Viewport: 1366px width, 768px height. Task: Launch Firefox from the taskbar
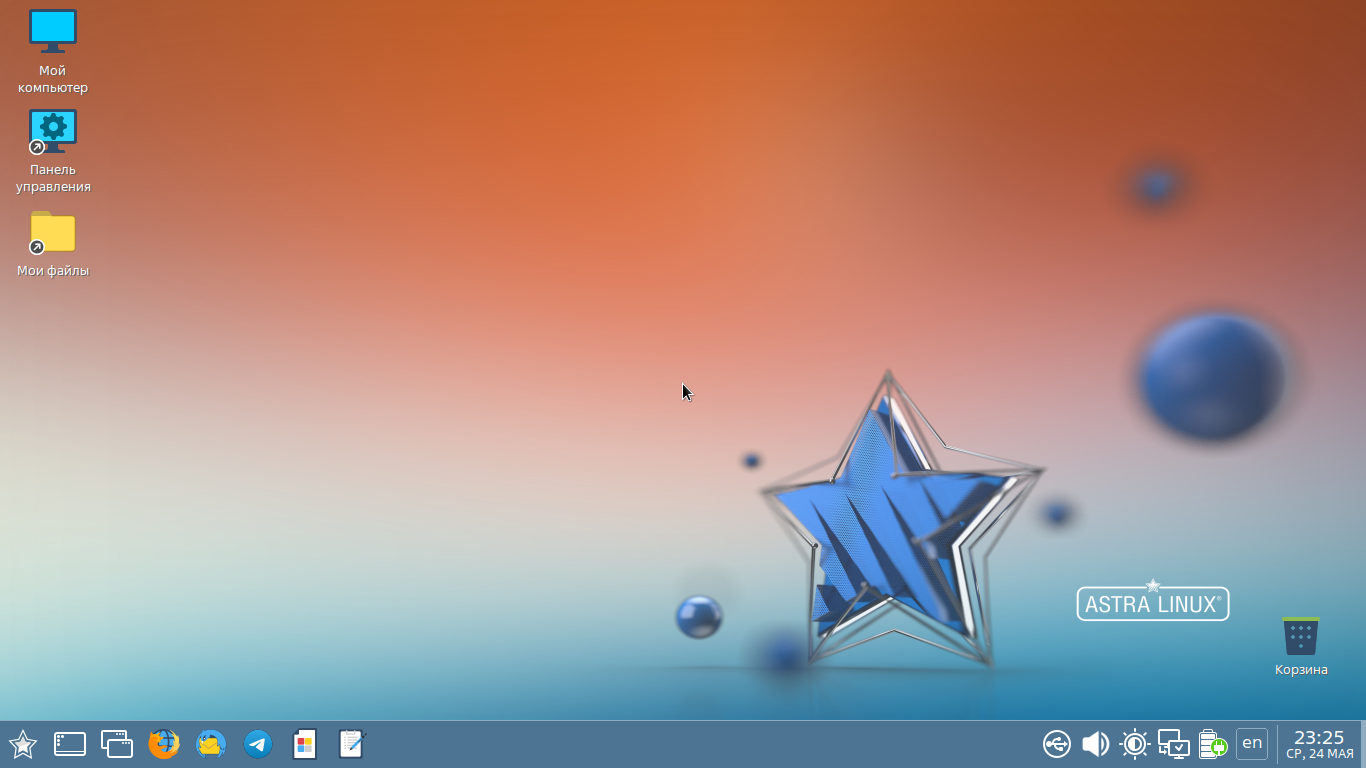click(x=163, y=744)
